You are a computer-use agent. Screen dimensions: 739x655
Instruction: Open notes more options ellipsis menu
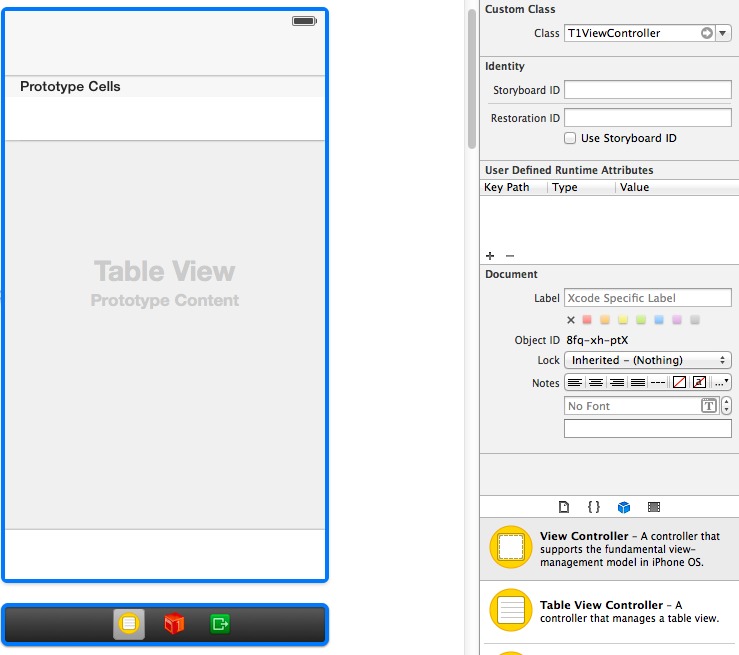coord(721,382)
